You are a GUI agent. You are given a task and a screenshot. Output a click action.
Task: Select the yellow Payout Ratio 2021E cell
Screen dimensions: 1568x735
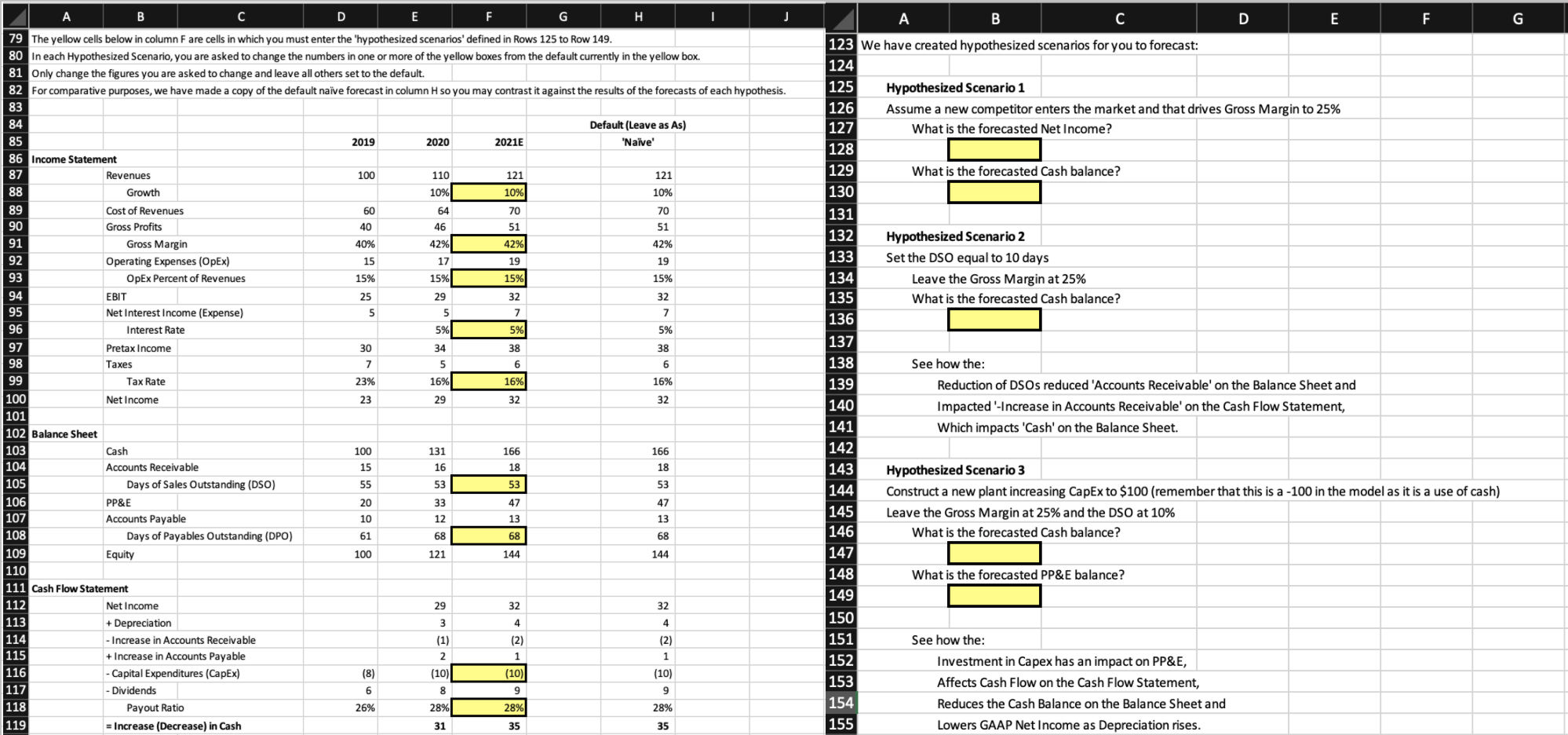coord(488,708)
